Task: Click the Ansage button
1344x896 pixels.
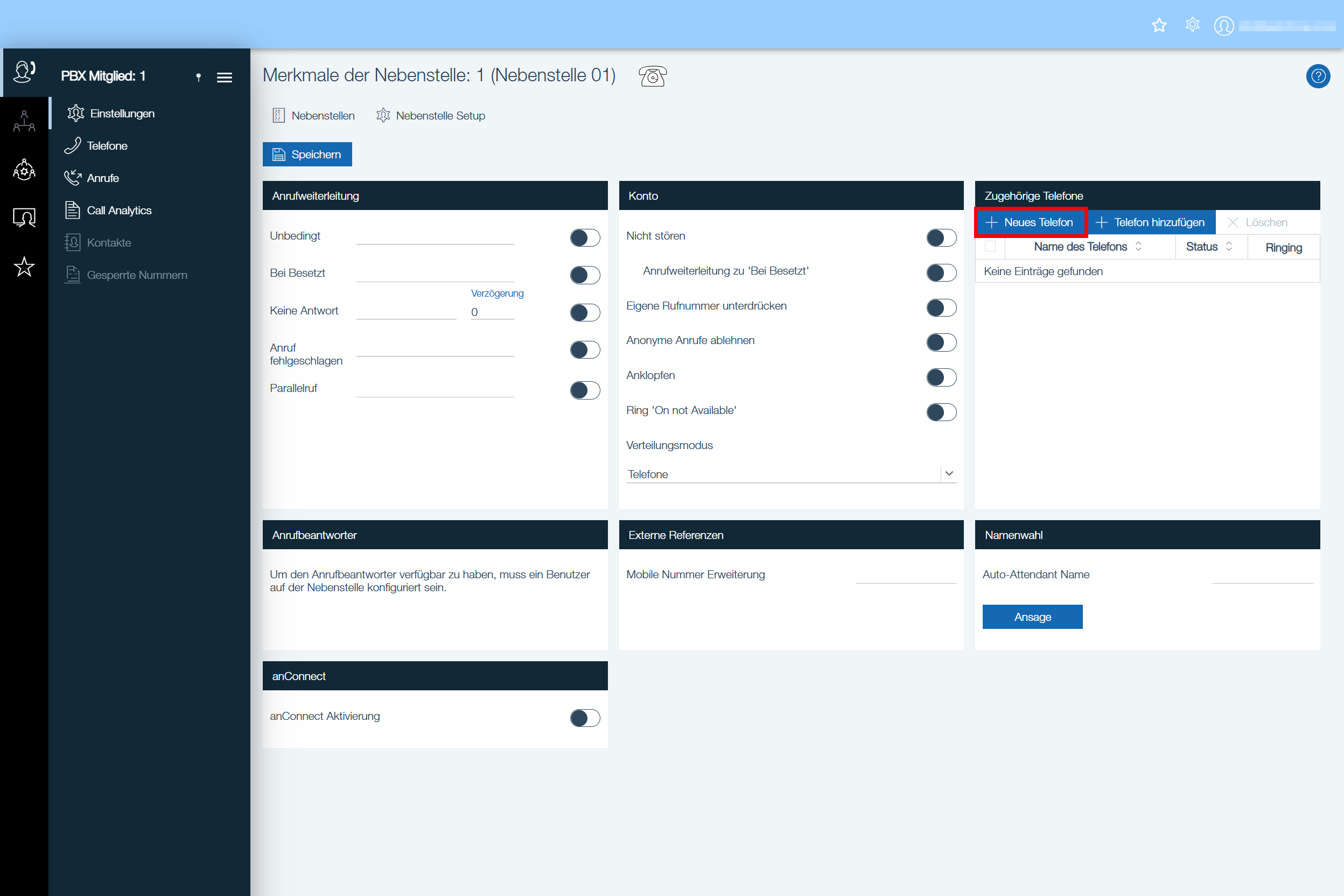Action: point(1033,617)
